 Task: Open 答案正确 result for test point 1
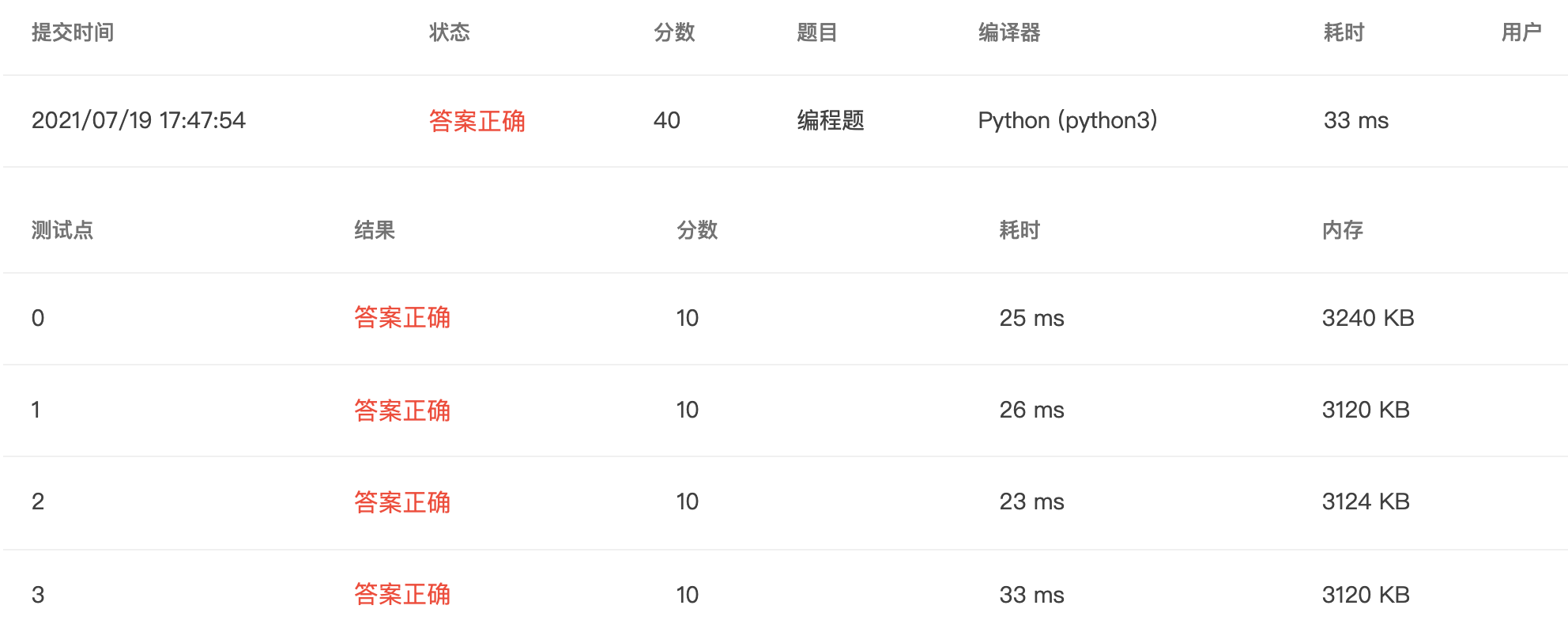click(x=402, y=410)
